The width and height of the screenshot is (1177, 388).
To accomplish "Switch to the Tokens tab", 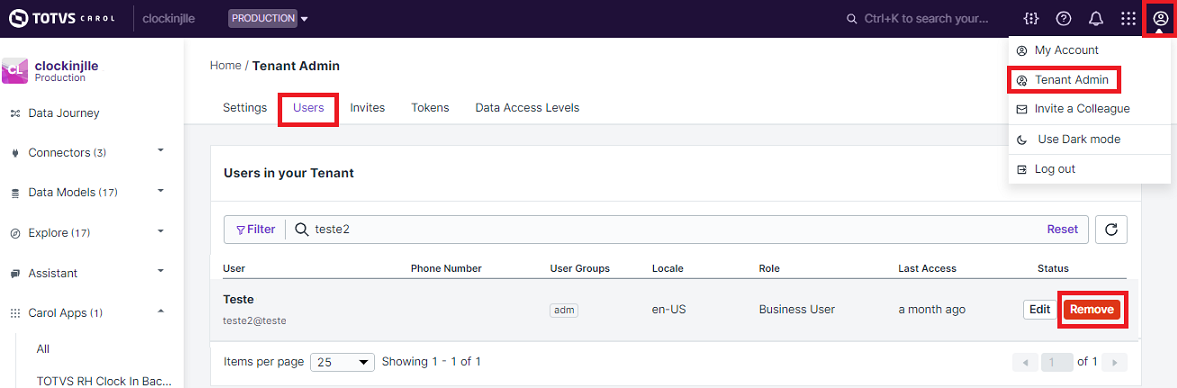I will (x=430, y=107).
